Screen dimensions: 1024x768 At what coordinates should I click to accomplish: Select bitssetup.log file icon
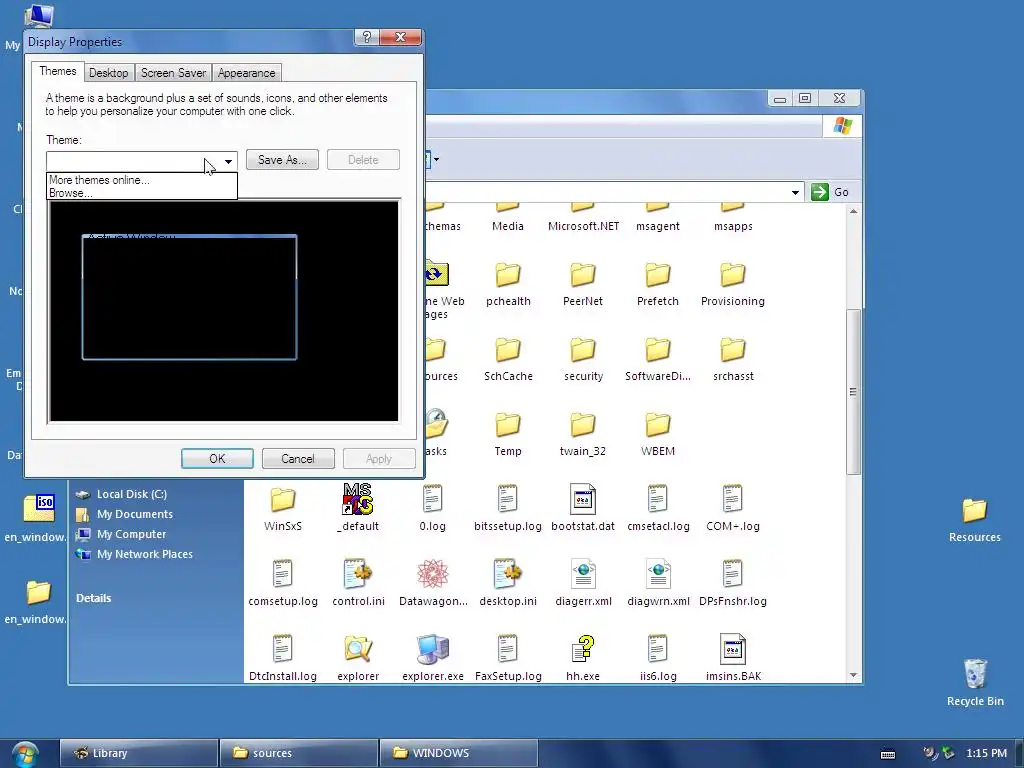507,500
